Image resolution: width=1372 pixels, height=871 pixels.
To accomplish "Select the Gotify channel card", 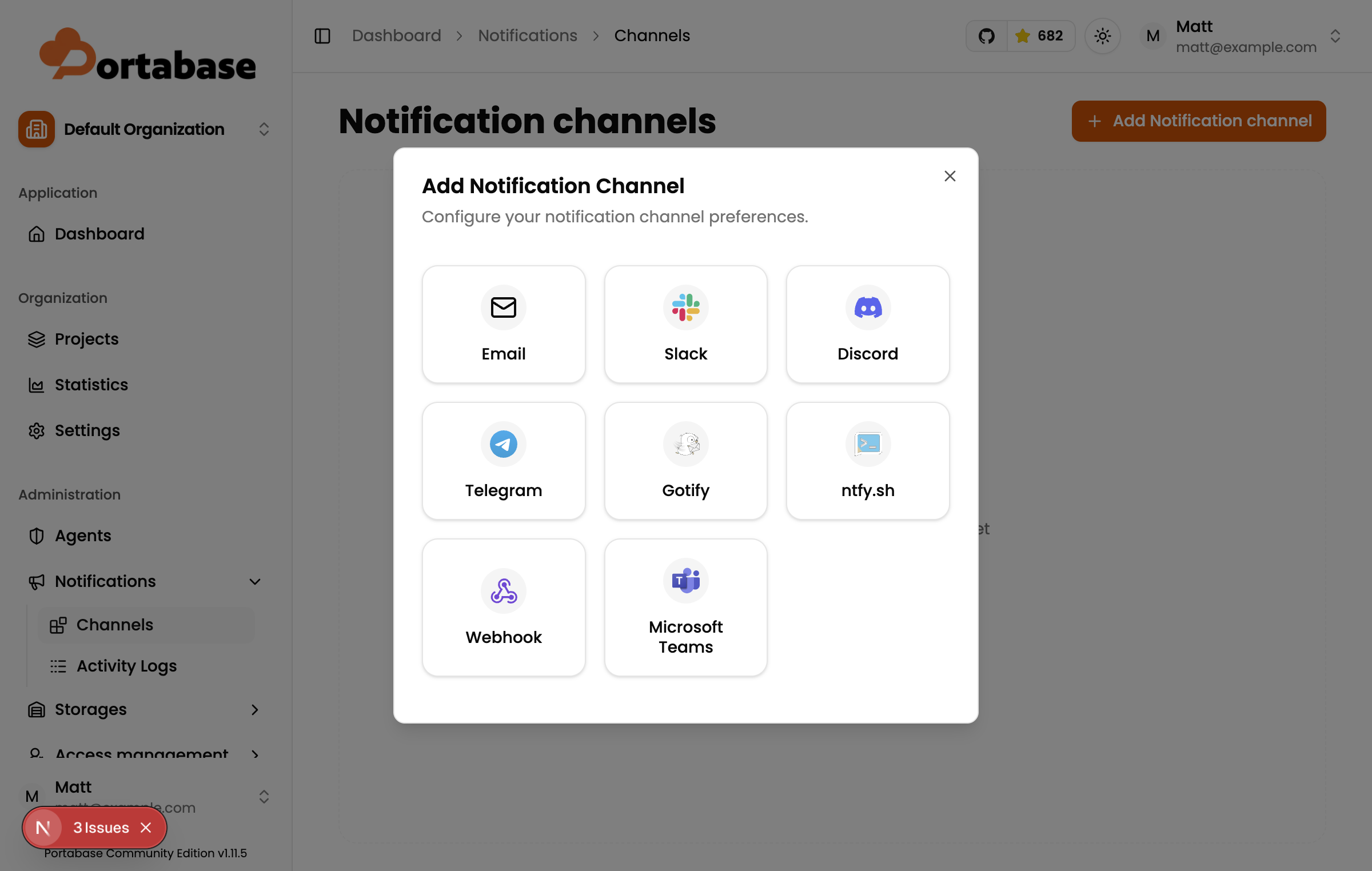I will pyautogui.click(x=685, y=461).
